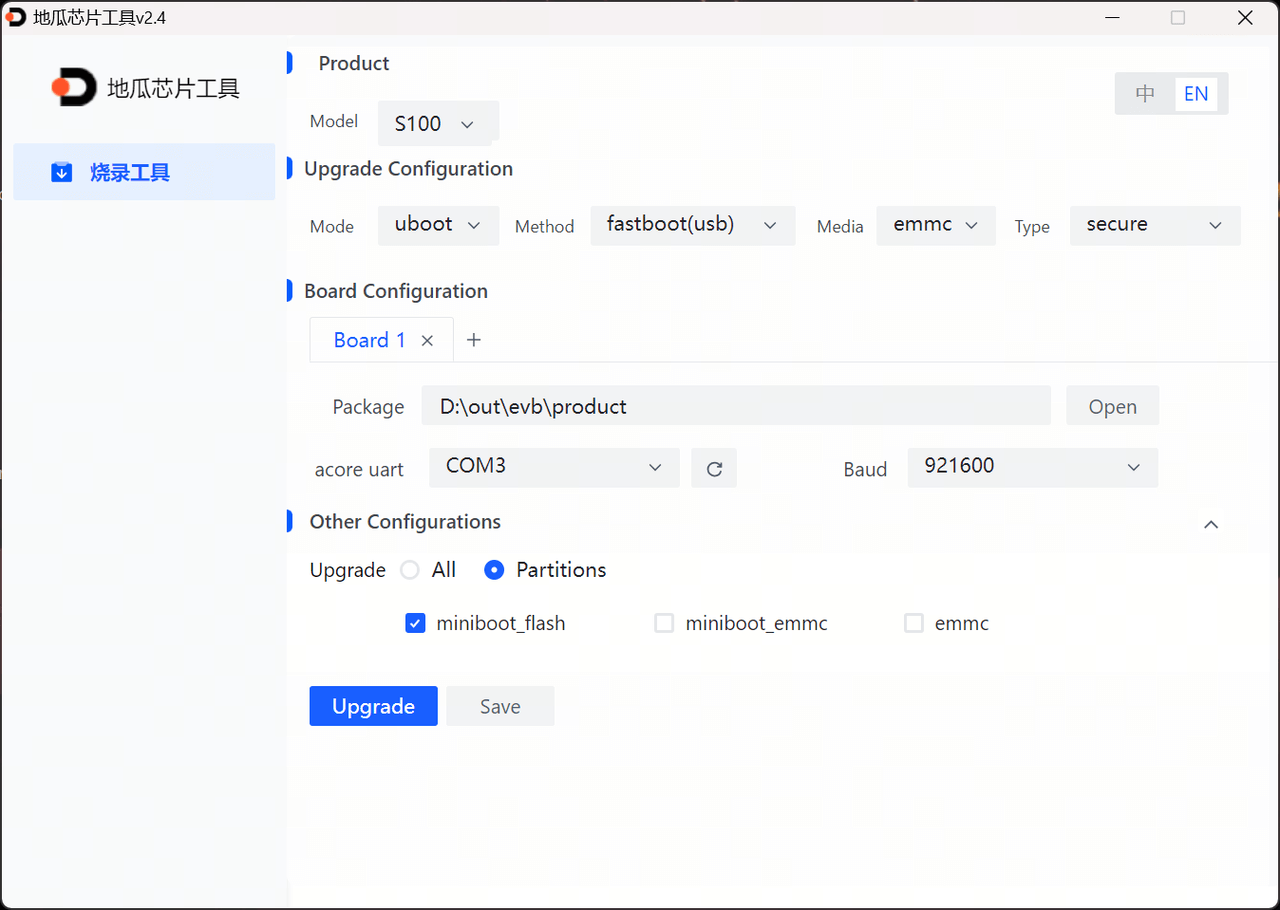Image resolution: width=1280 pixels, height=910 pixels.
Task: Check the emmc partition checkbox
Action: pyautogui.click(x=914, y=623)
